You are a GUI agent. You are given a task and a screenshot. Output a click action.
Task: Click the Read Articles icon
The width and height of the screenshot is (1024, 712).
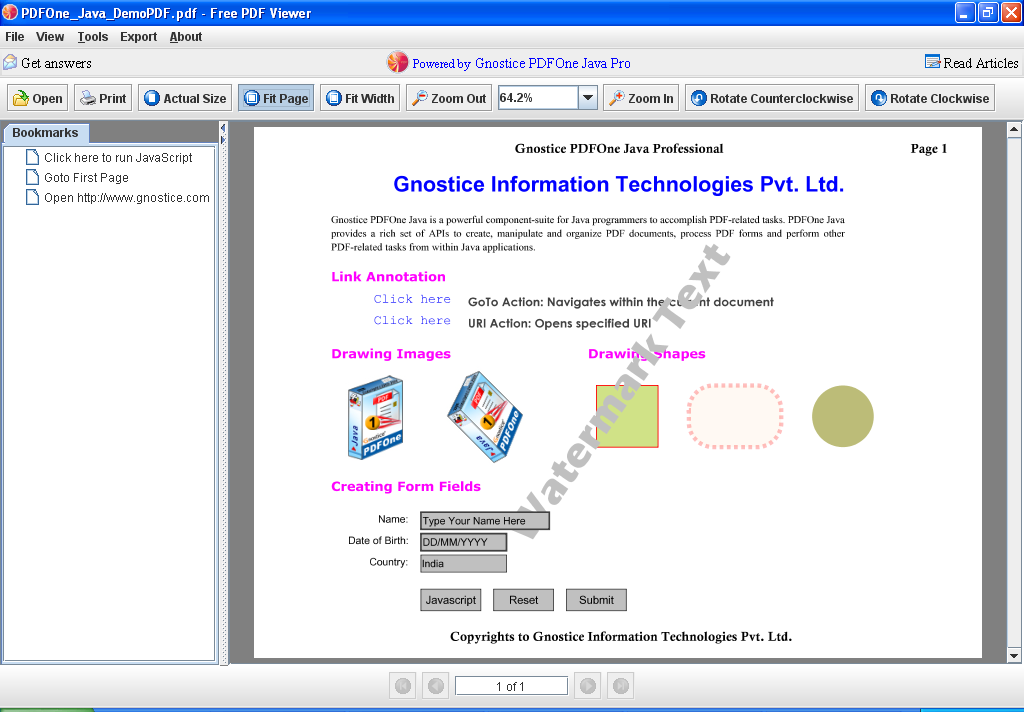(x=933, y=62)
